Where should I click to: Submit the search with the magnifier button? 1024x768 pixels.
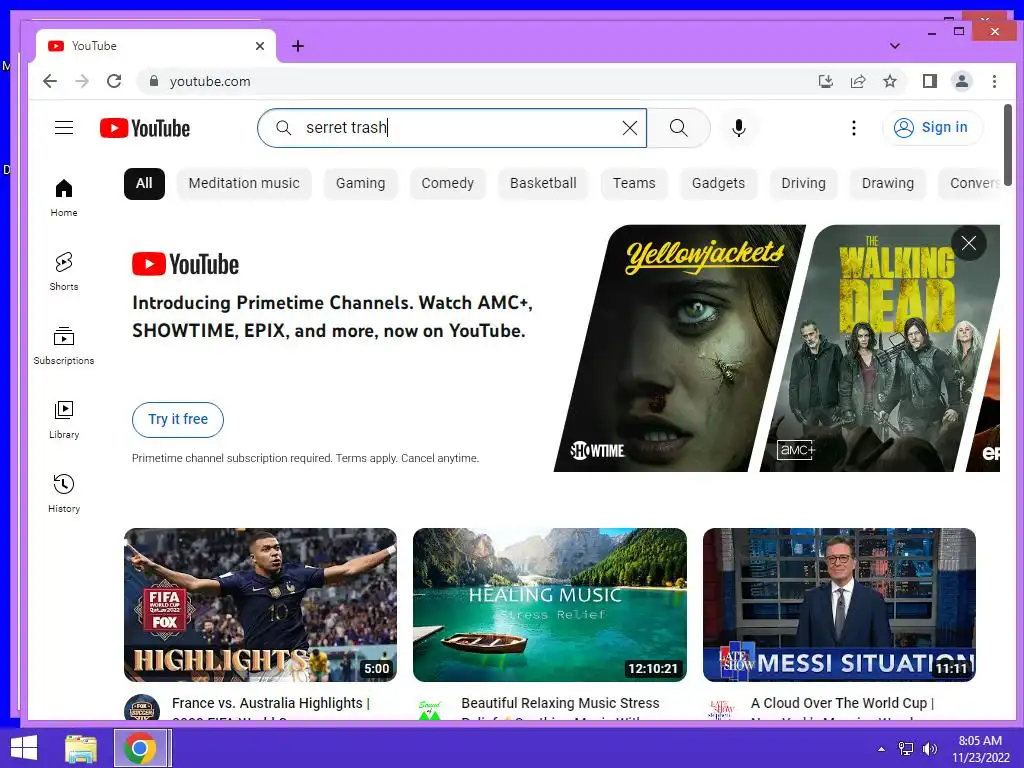pyautogui.click(x=679, y=128)
